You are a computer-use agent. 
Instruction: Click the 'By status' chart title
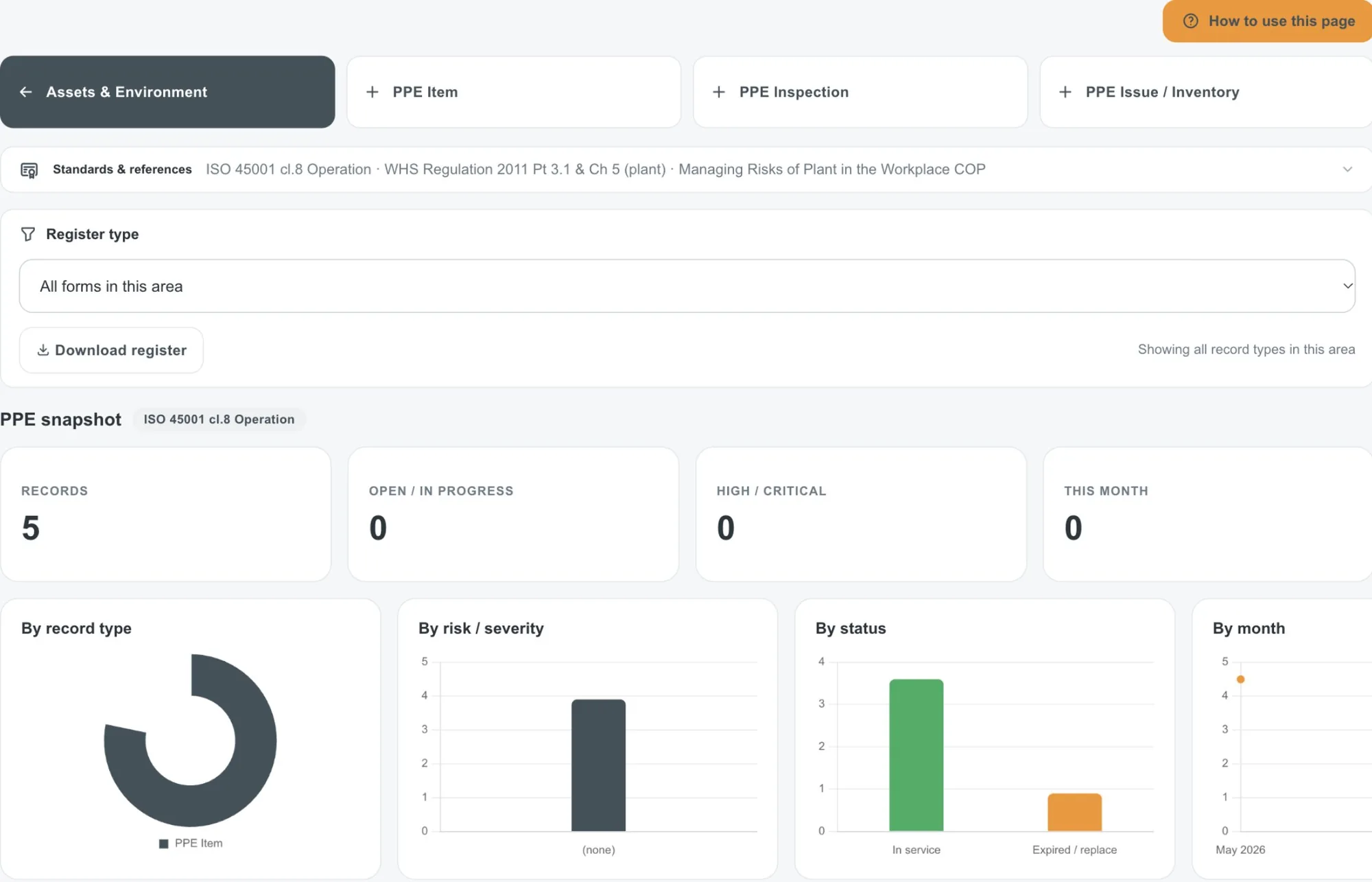click(851, 629)
